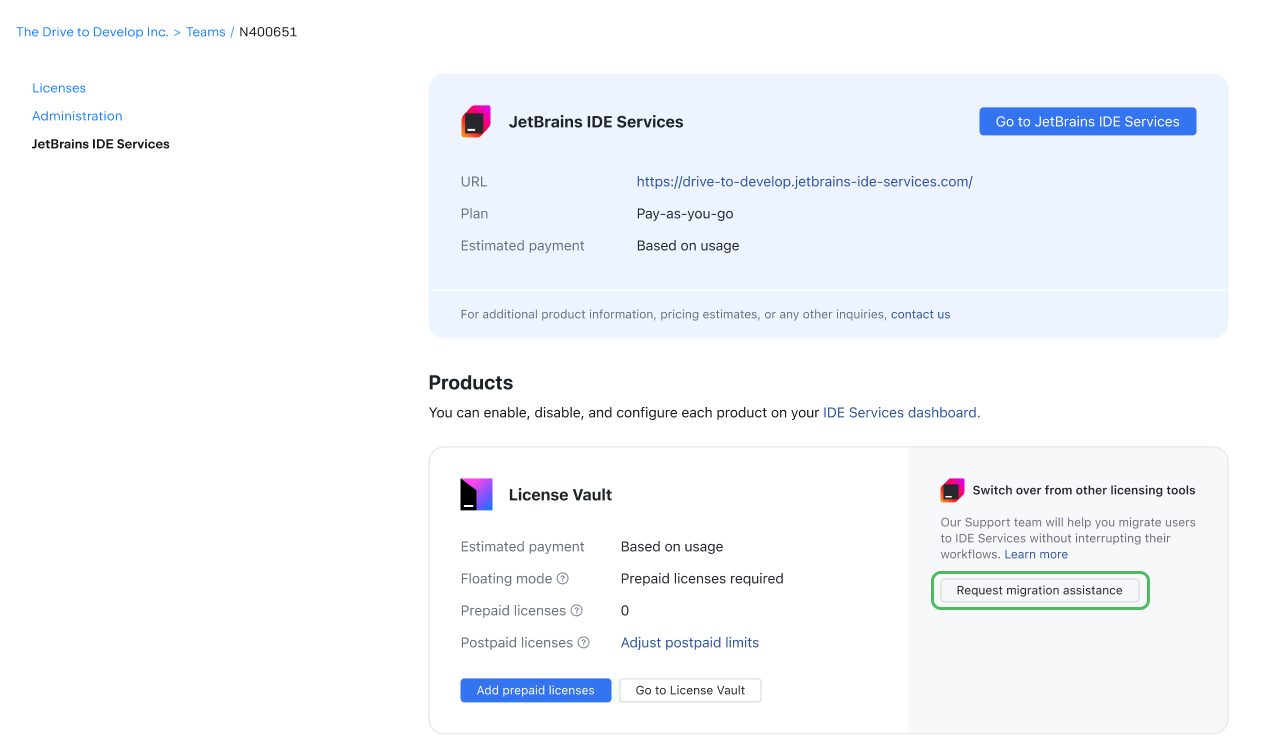Click Adjust postpaid limits link

pyautogui.click(x=689, y=643)
